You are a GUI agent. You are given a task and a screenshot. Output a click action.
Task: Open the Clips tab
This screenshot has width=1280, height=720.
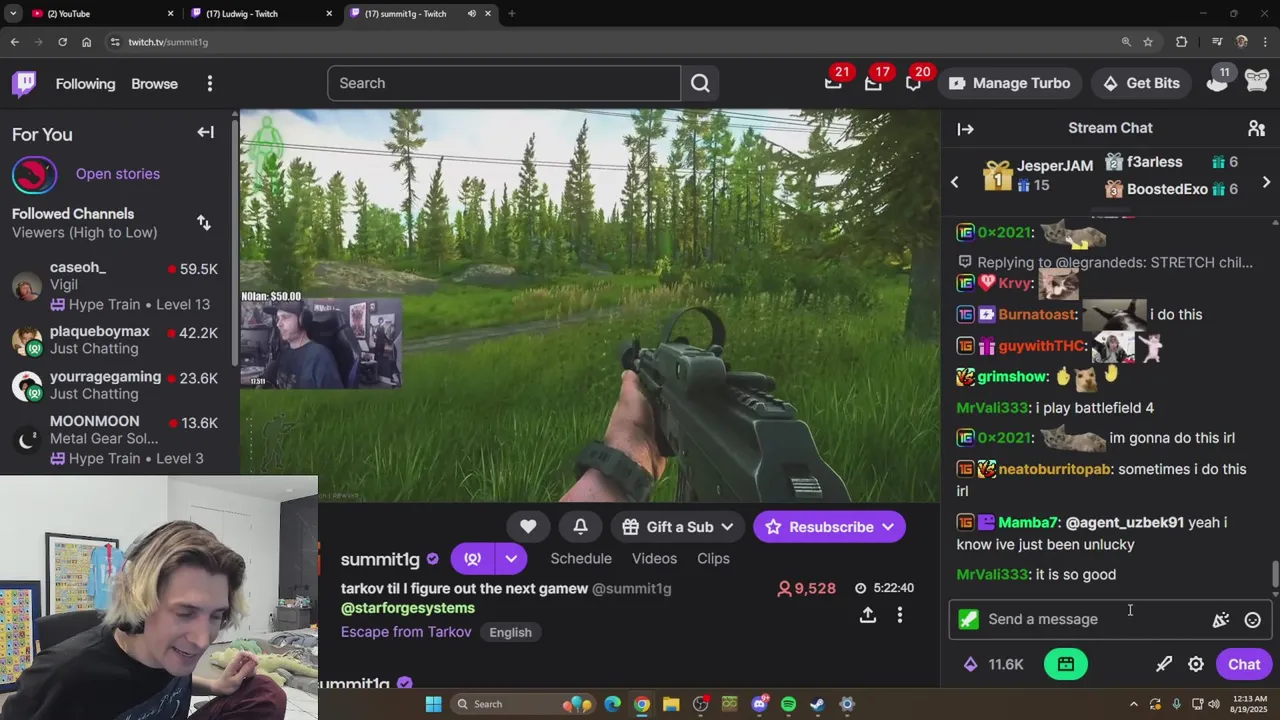click(x=713, y=558)
